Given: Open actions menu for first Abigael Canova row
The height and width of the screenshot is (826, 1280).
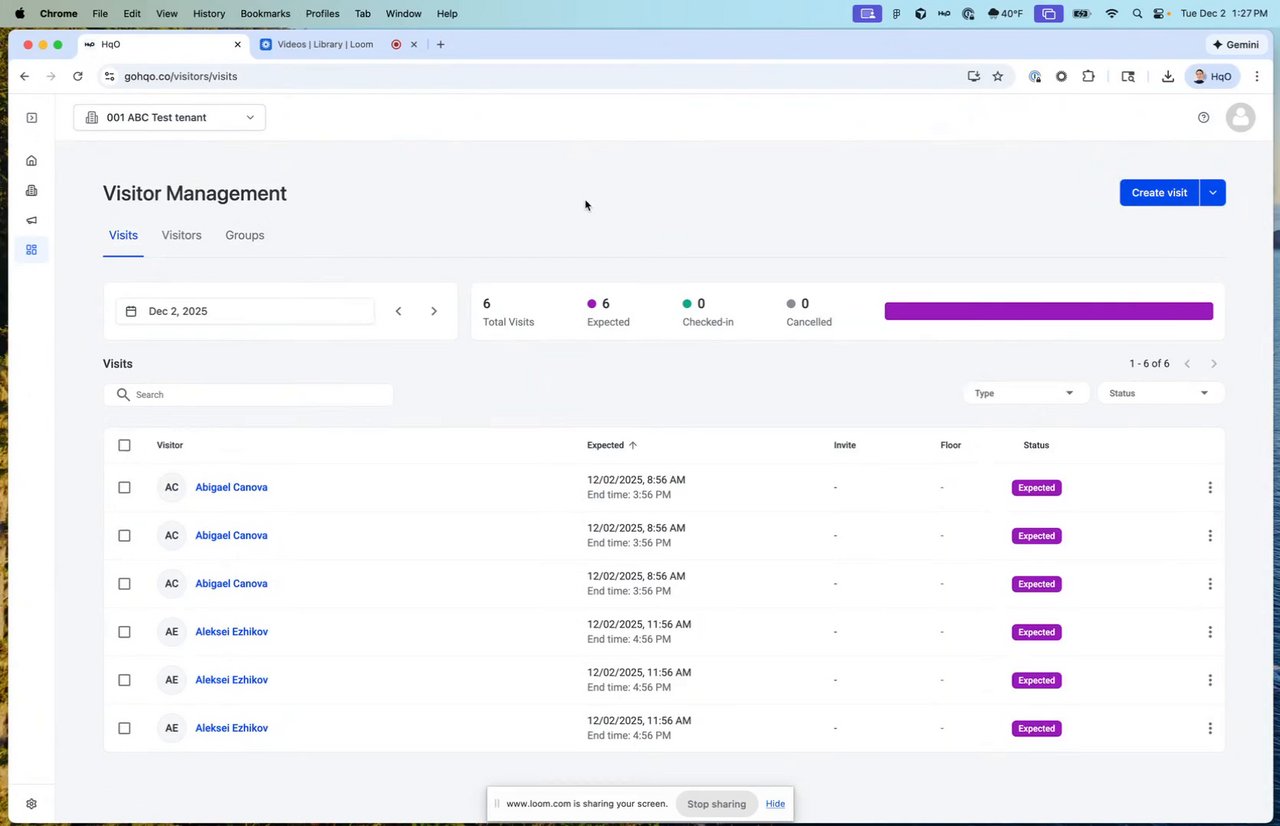Looking at the screenshot, I should tap(1210, 488).
